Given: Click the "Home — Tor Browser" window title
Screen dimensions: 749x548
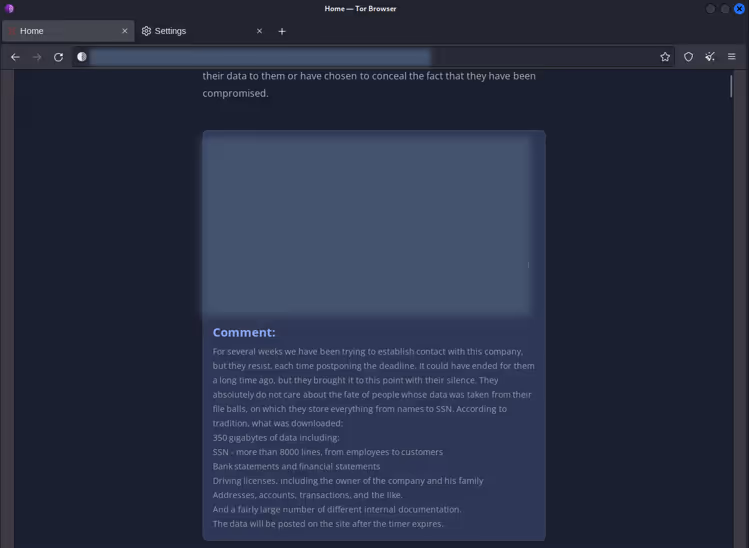Looking at the screenshot, I should pyautogui.click(x=360, y=9).
